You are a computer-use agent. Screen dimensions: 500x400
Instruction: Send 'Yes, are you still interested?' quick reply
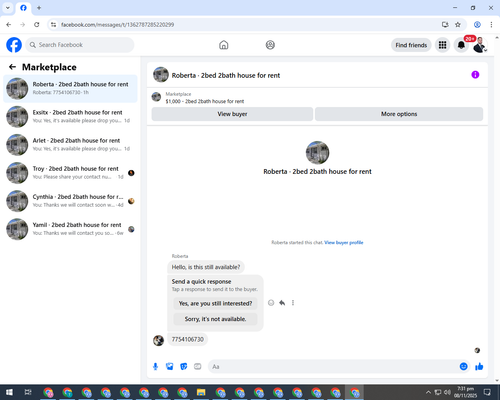pyautogui.click(x=215, y=303)
